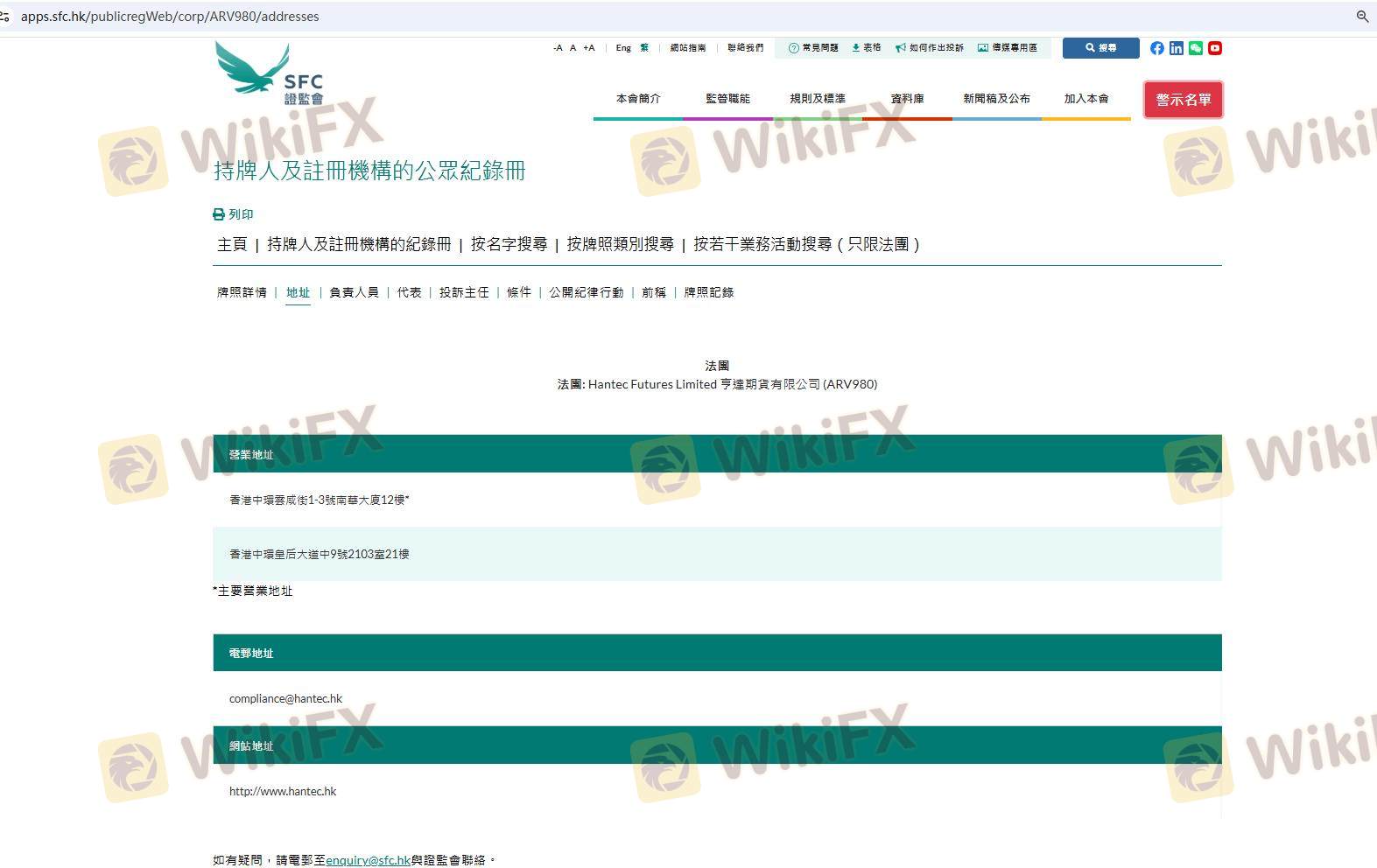
Task: Decrease font size with -A
Action: [x=558, y=48]
